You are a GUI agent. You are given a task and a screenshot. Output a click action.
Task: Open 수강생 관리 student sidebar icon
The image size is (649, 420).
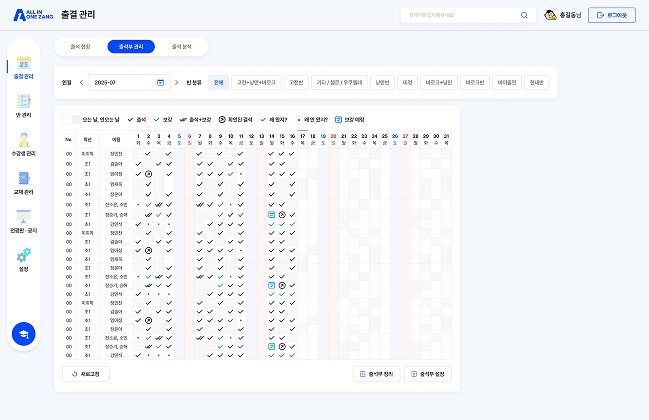click(x=24, y=140)
